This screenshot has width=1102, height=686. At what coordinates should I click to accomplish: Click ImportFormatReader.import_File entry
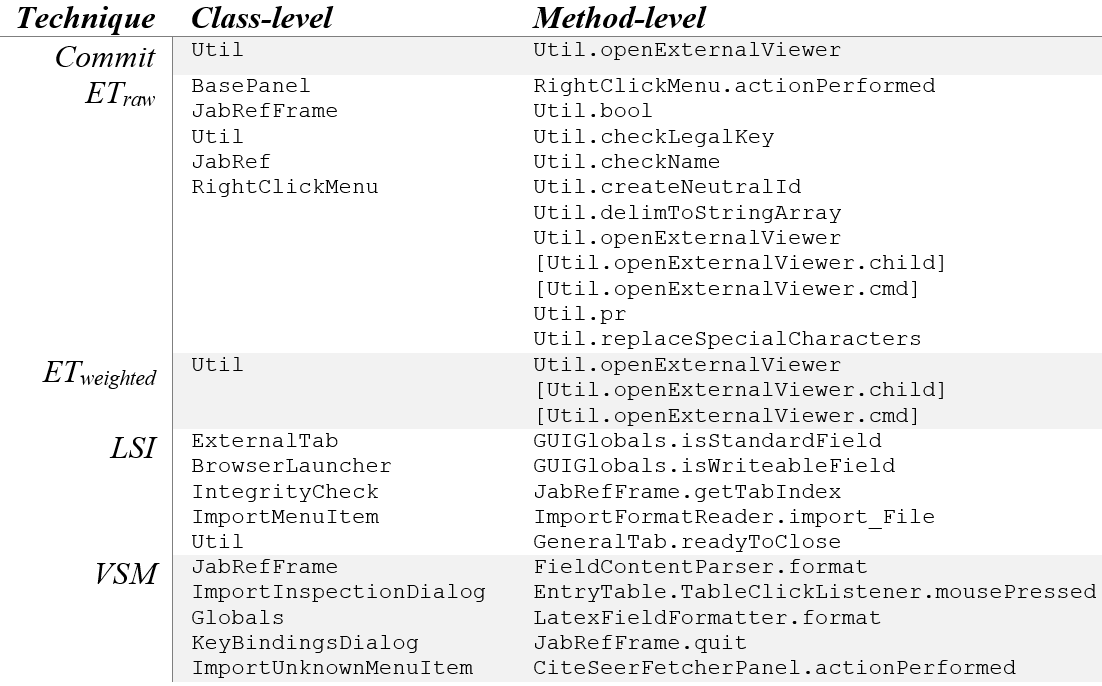pyautogui.click(x=734, y=517)
